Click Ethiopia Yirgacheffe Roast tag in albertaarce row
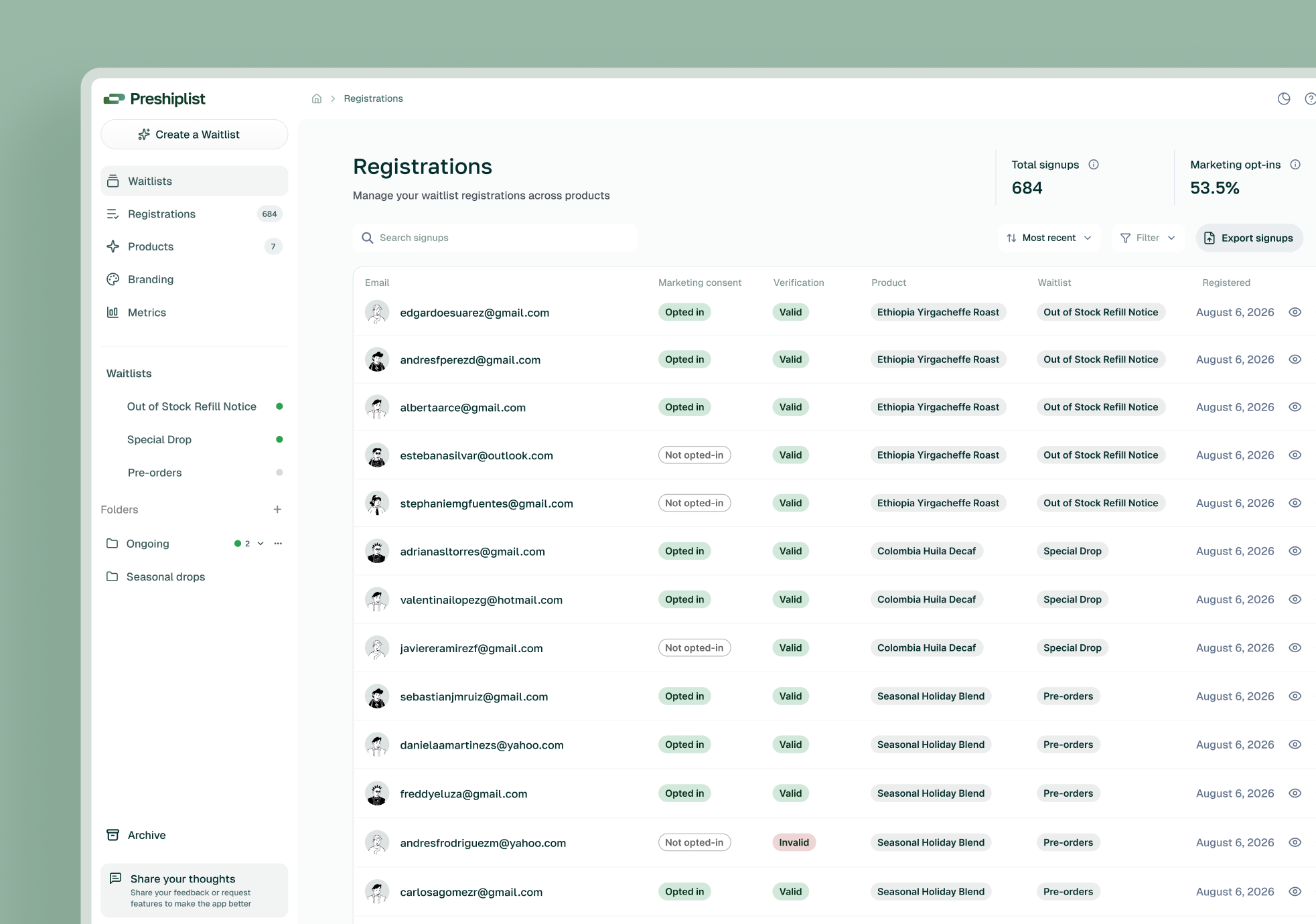This screenshot has height=924, width=1316. tap(938, 407)
